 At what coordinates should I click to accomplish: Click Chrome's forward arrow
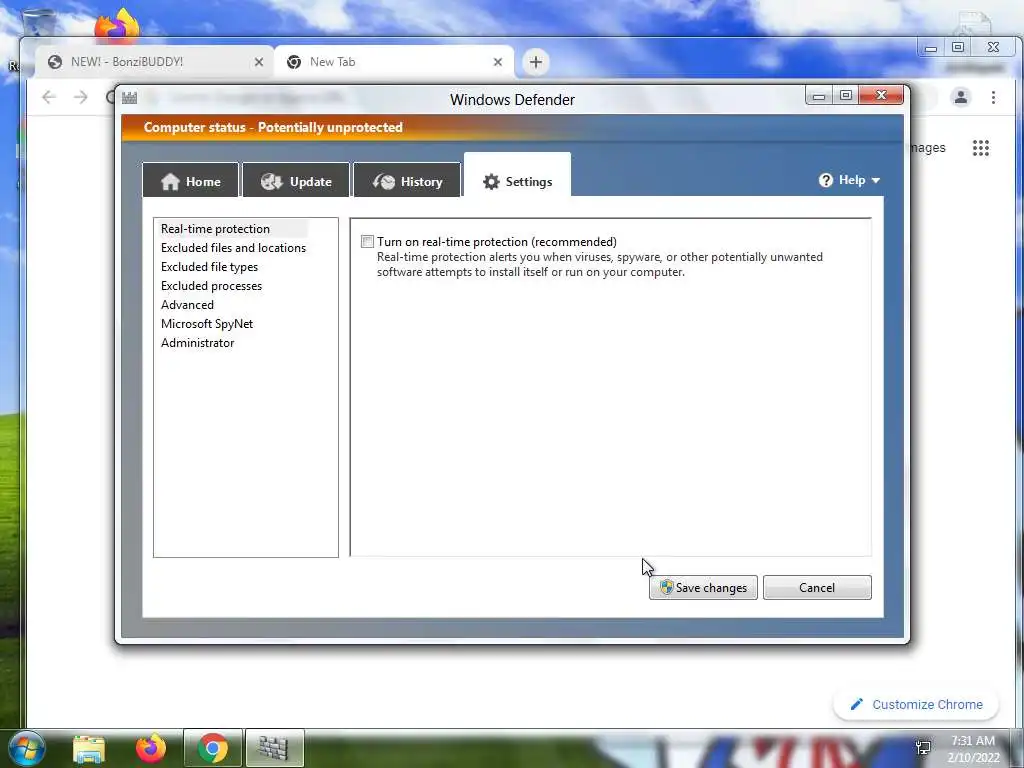80,97
